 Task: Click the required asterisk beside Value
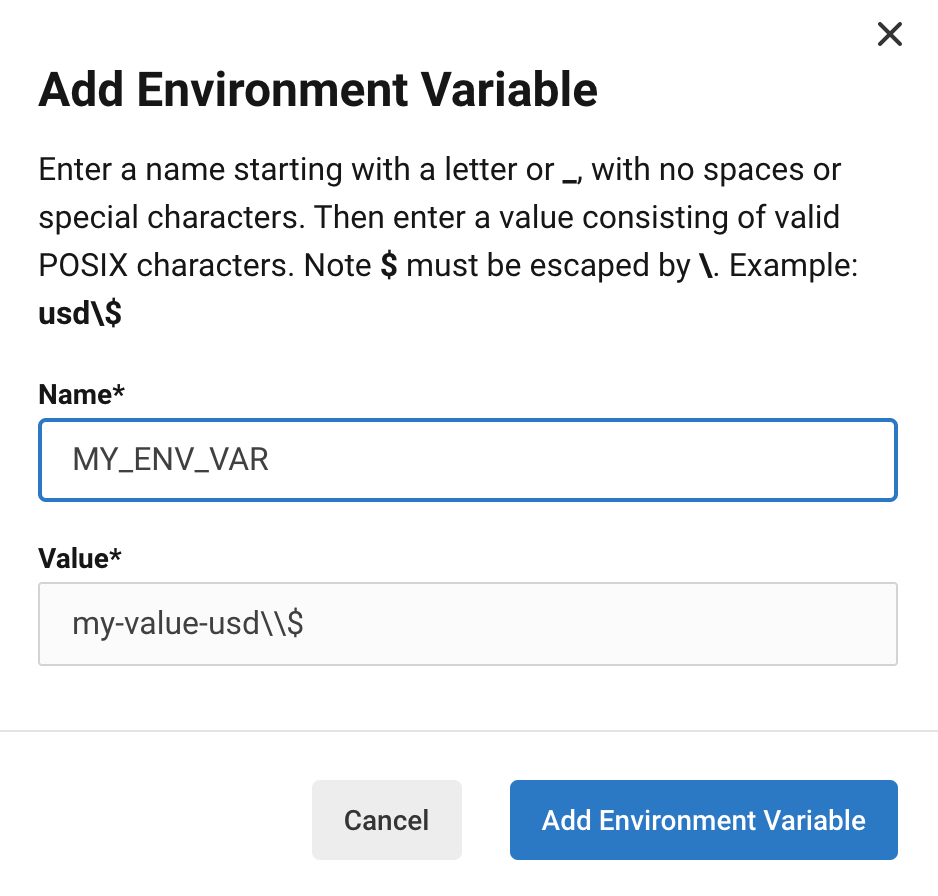point(115,557)
